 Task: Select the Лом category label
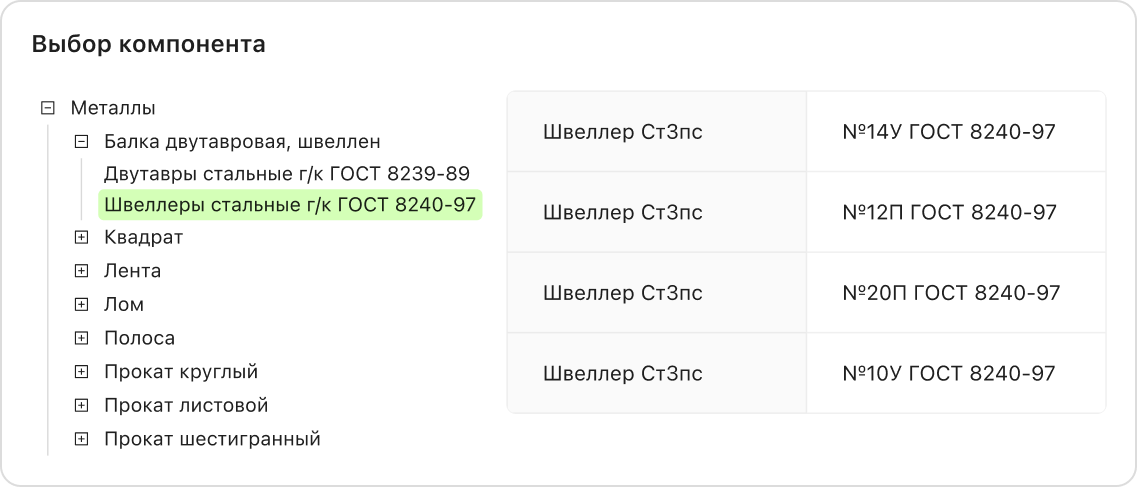tap(124, 305)
